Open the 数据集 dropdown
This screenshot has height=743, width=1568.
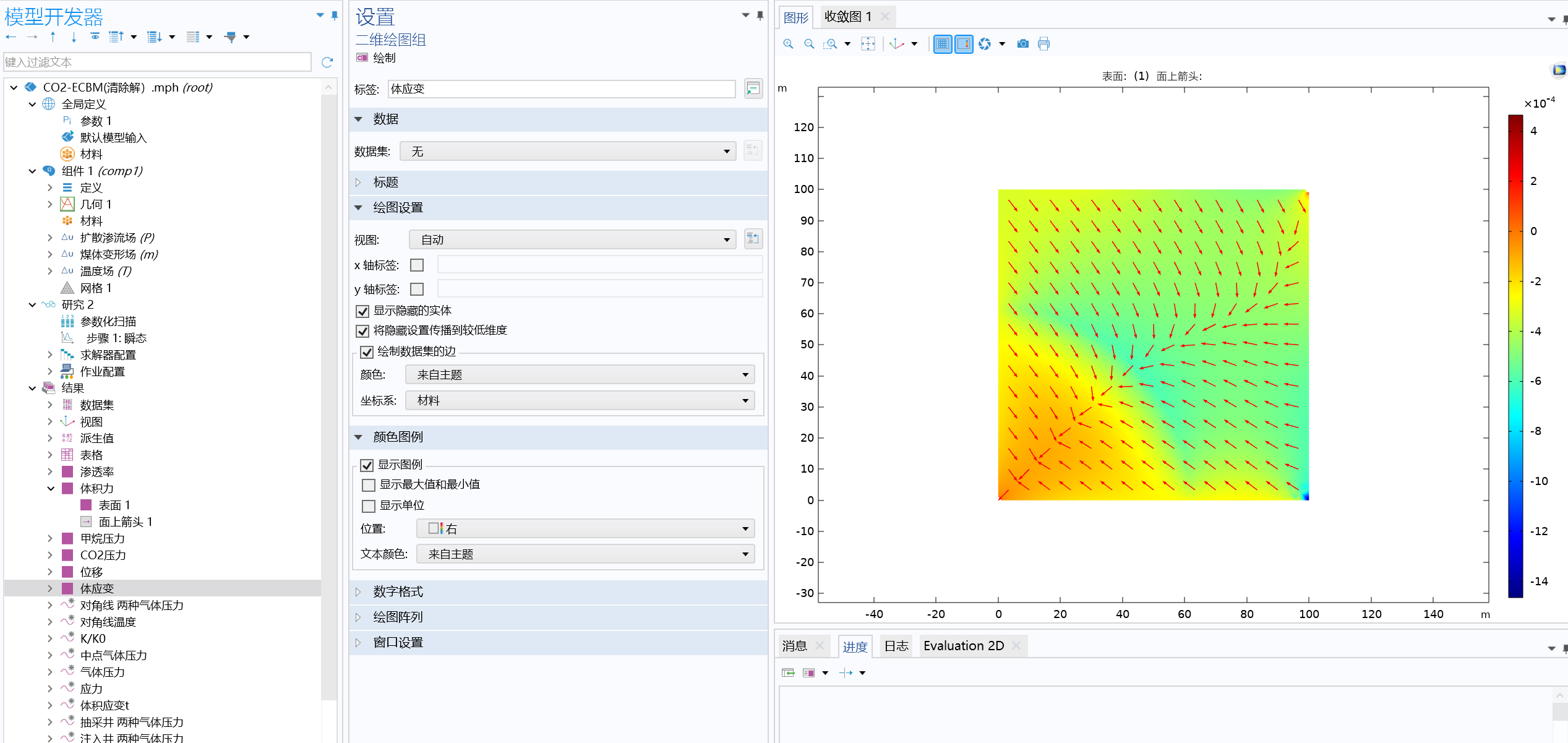[x=568, y=152]
